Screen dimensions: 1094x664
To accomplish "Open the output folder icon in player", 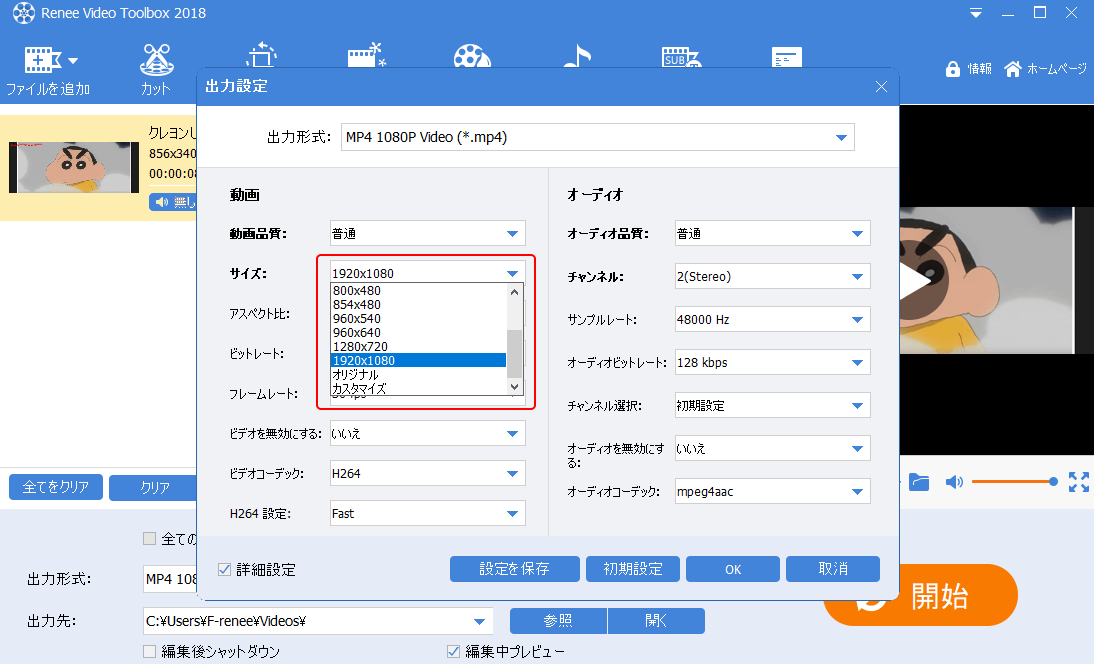I will coord(919,482).
